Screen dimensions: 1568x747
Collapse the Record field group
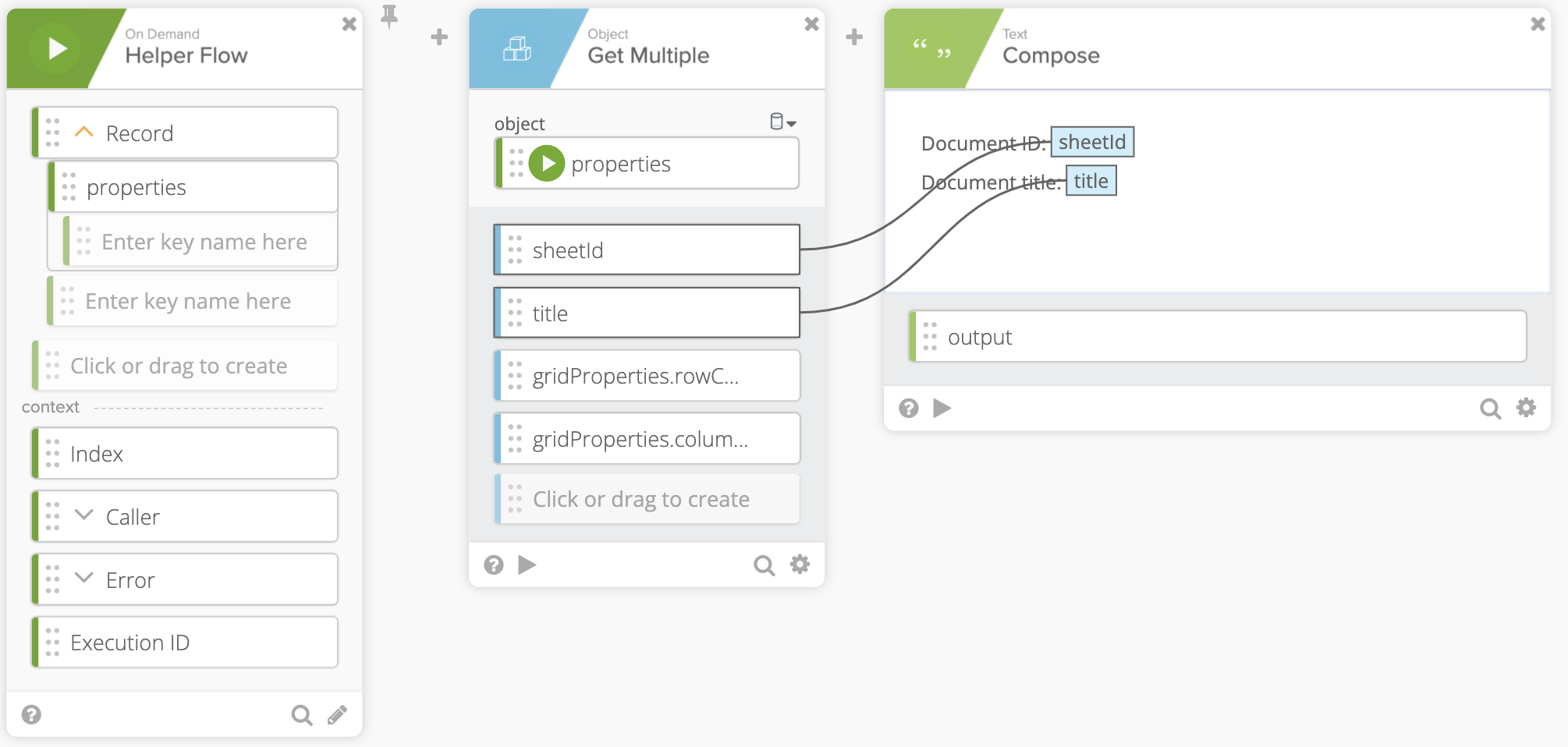point(84,133)
